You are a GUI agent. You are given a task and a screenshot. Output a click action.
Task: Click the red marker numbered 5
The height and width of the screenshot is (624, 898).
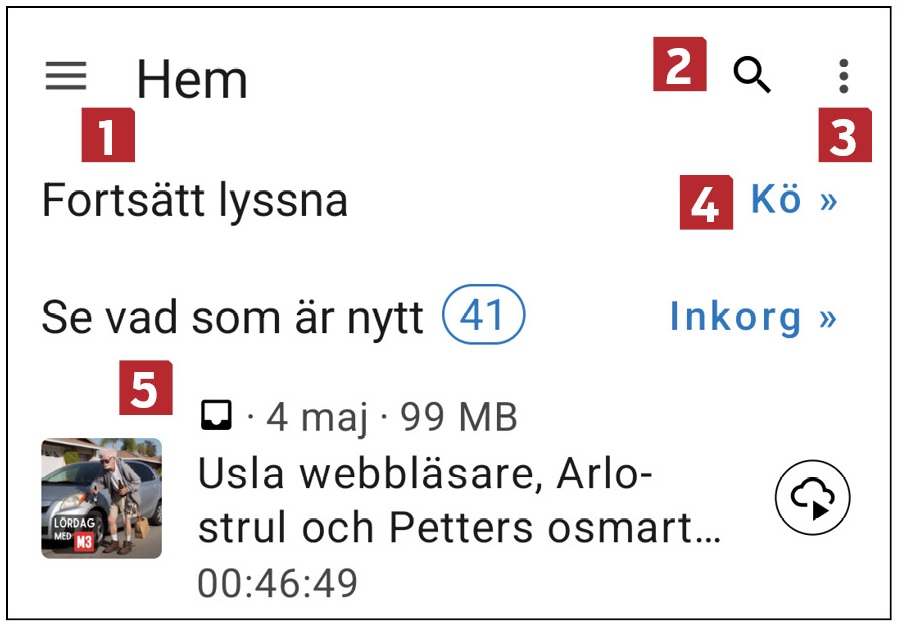tap(145, 387)
